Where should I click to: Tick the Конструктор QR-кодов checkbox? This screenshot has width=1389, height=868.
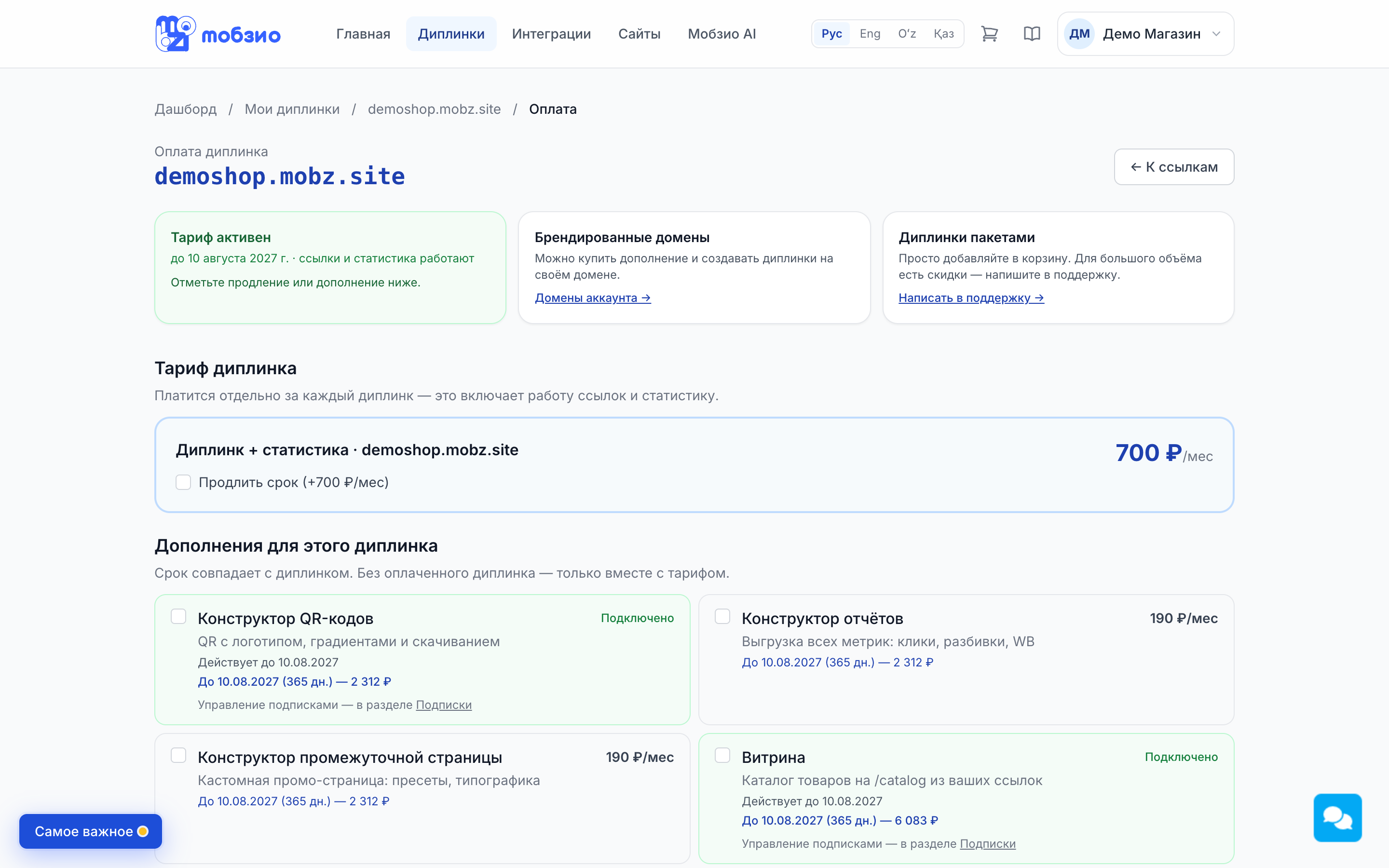pos(178,617)
